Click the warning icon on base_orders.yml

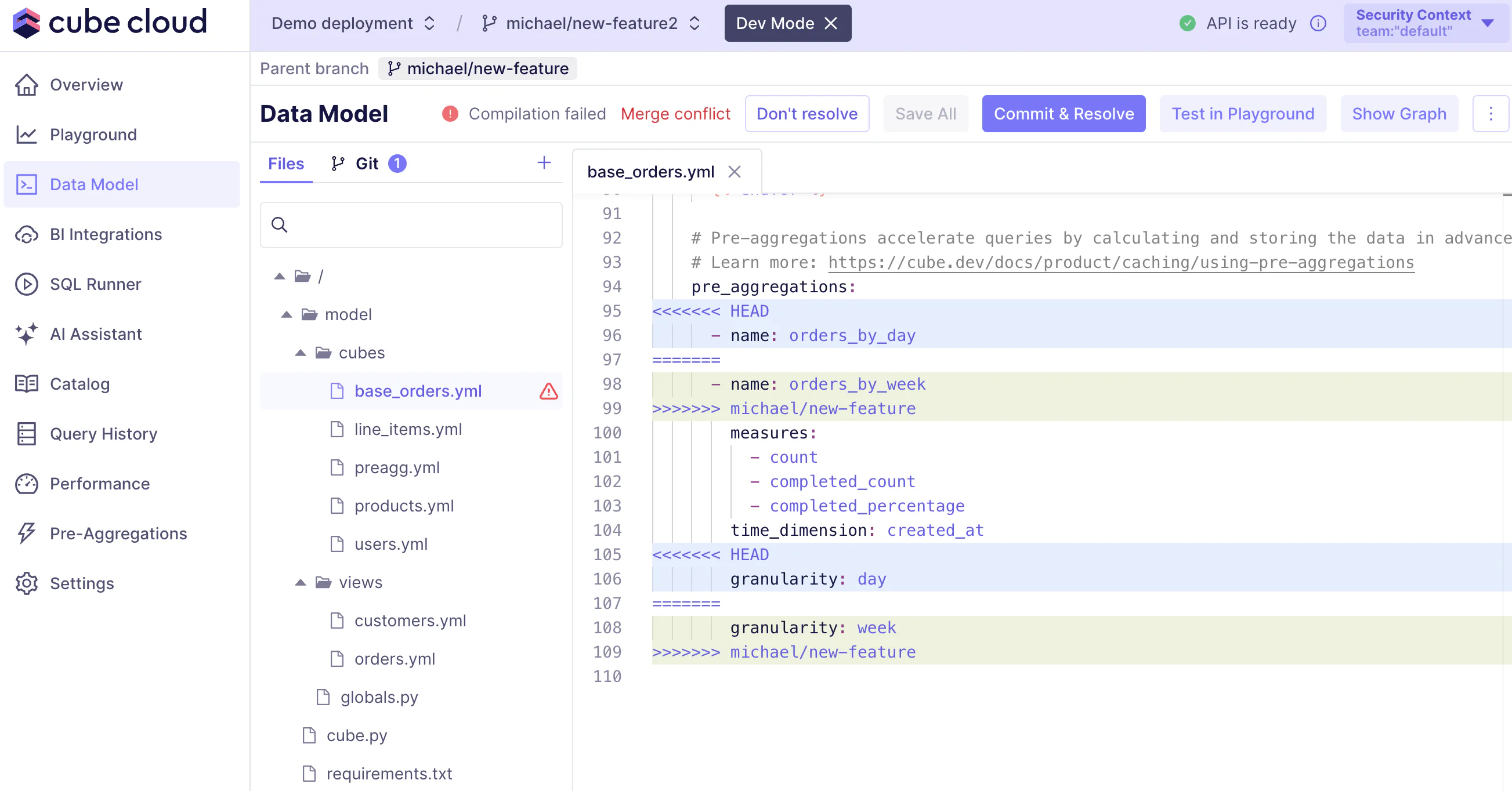(548, 391)
